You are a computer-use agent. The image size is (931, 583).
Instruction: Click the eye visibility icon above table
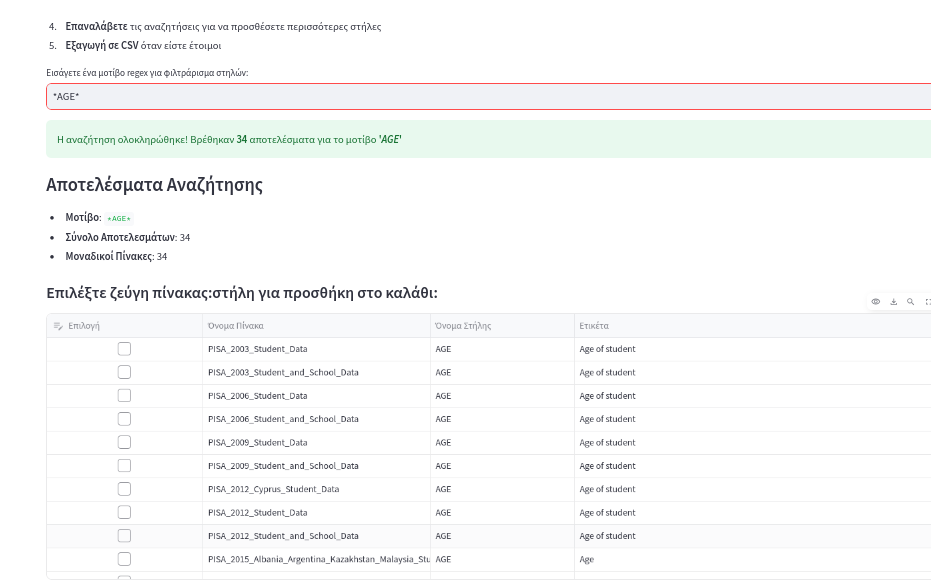click(x=876, y=302)
